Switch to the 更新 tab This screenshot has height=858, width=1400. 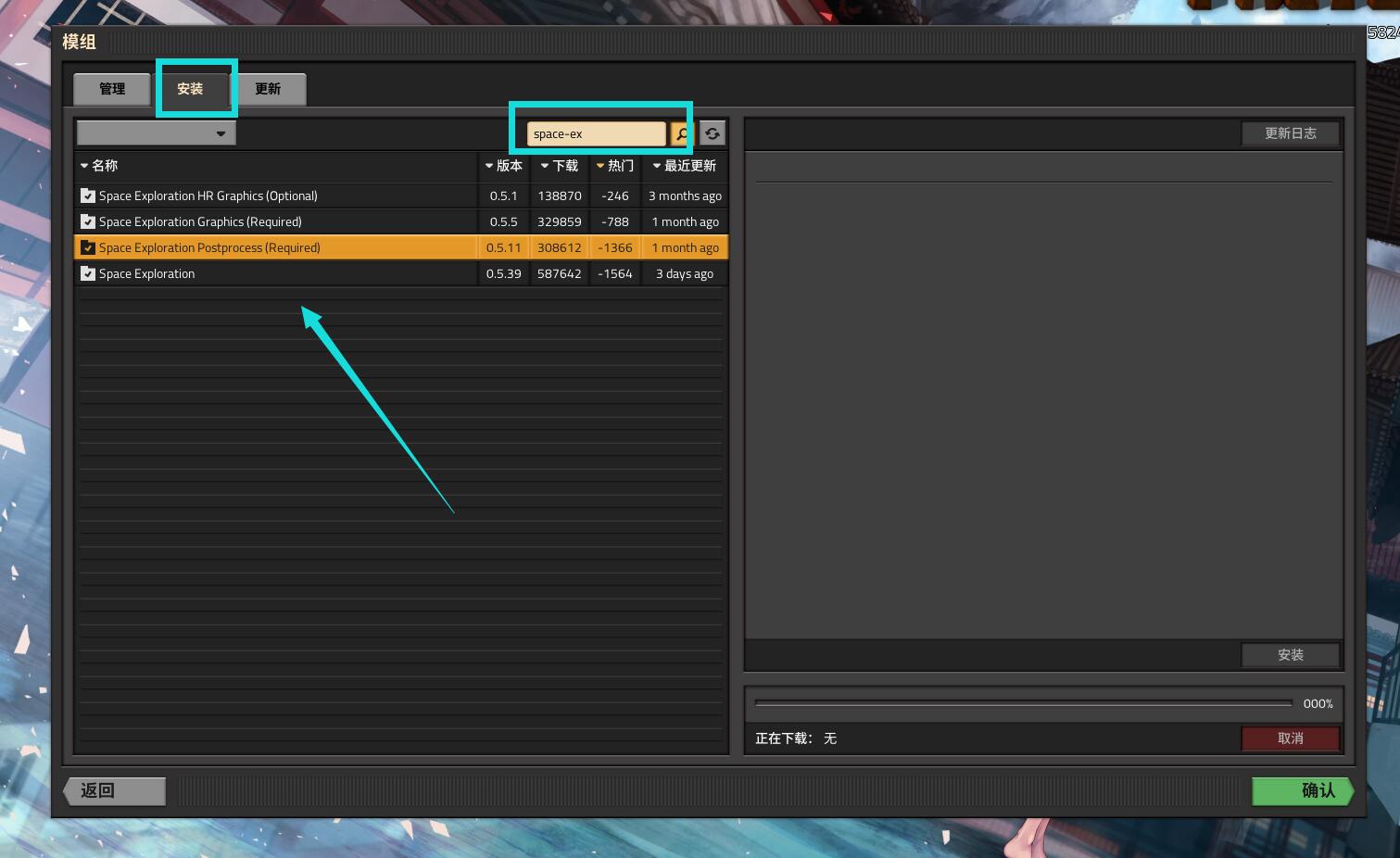268,89
